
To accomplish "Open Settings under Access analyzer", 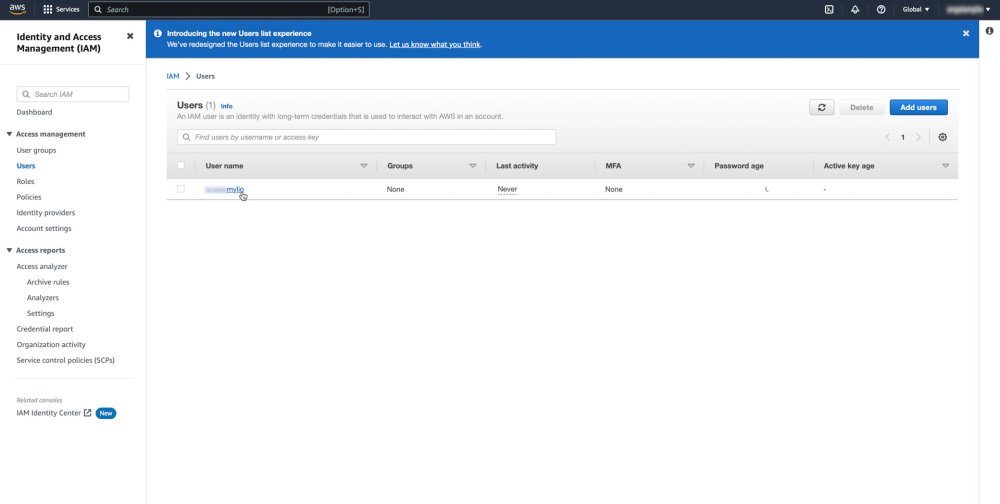I will tap(41, 313).
